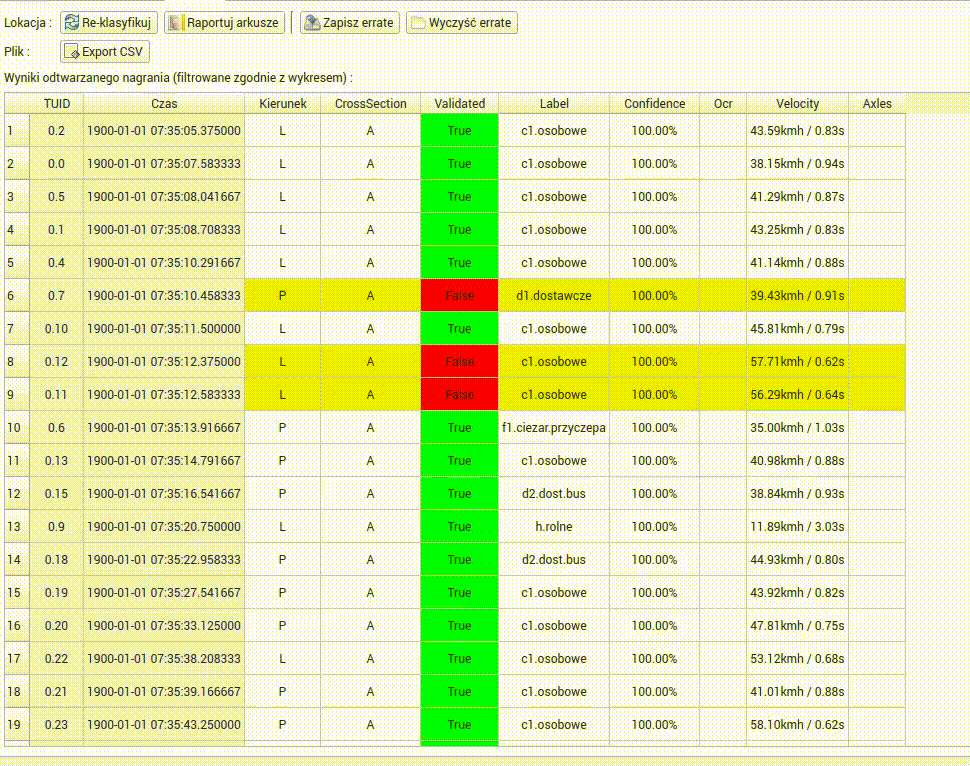
Task: Toggle the red False cell in row 6
Action: click(x=459, y=296)
